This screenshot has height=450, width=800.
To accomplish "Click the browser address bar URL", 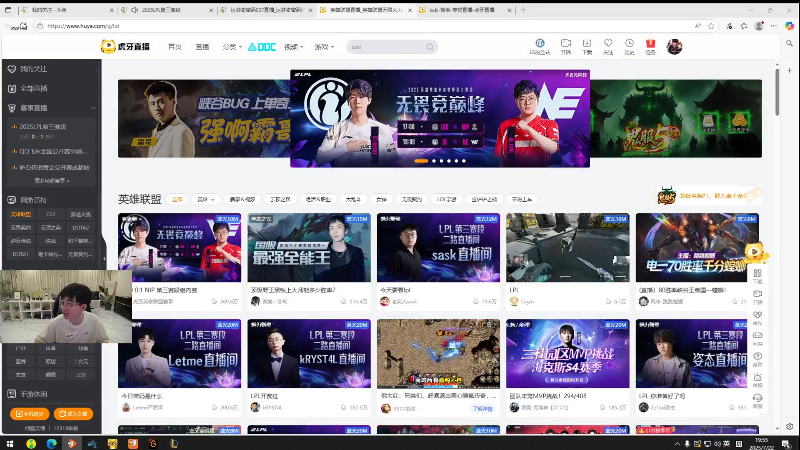I will [x=83, y=26].
